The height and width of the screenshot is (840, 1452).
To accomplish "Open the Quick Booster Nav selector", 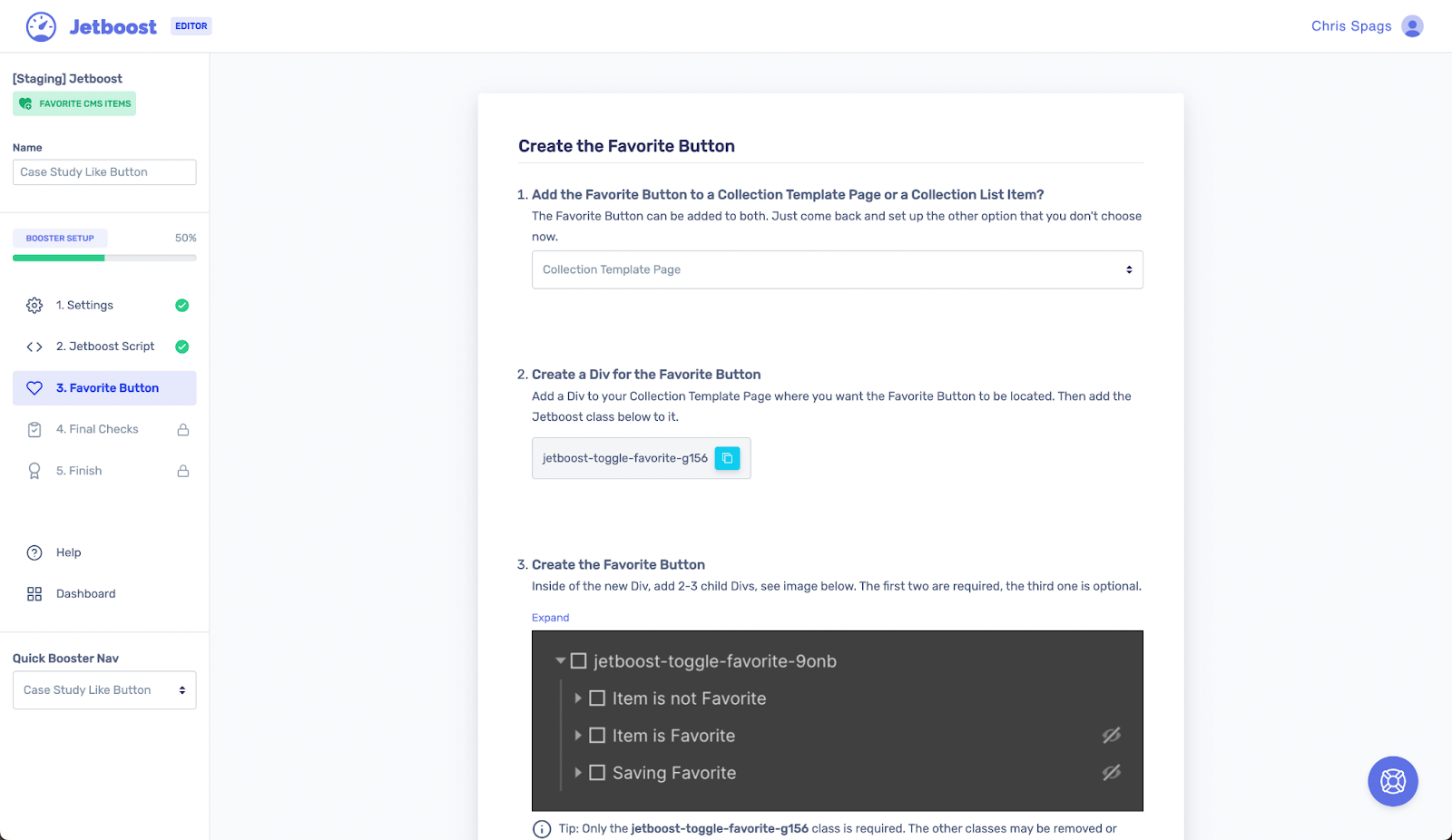I will tap(103, 689).
